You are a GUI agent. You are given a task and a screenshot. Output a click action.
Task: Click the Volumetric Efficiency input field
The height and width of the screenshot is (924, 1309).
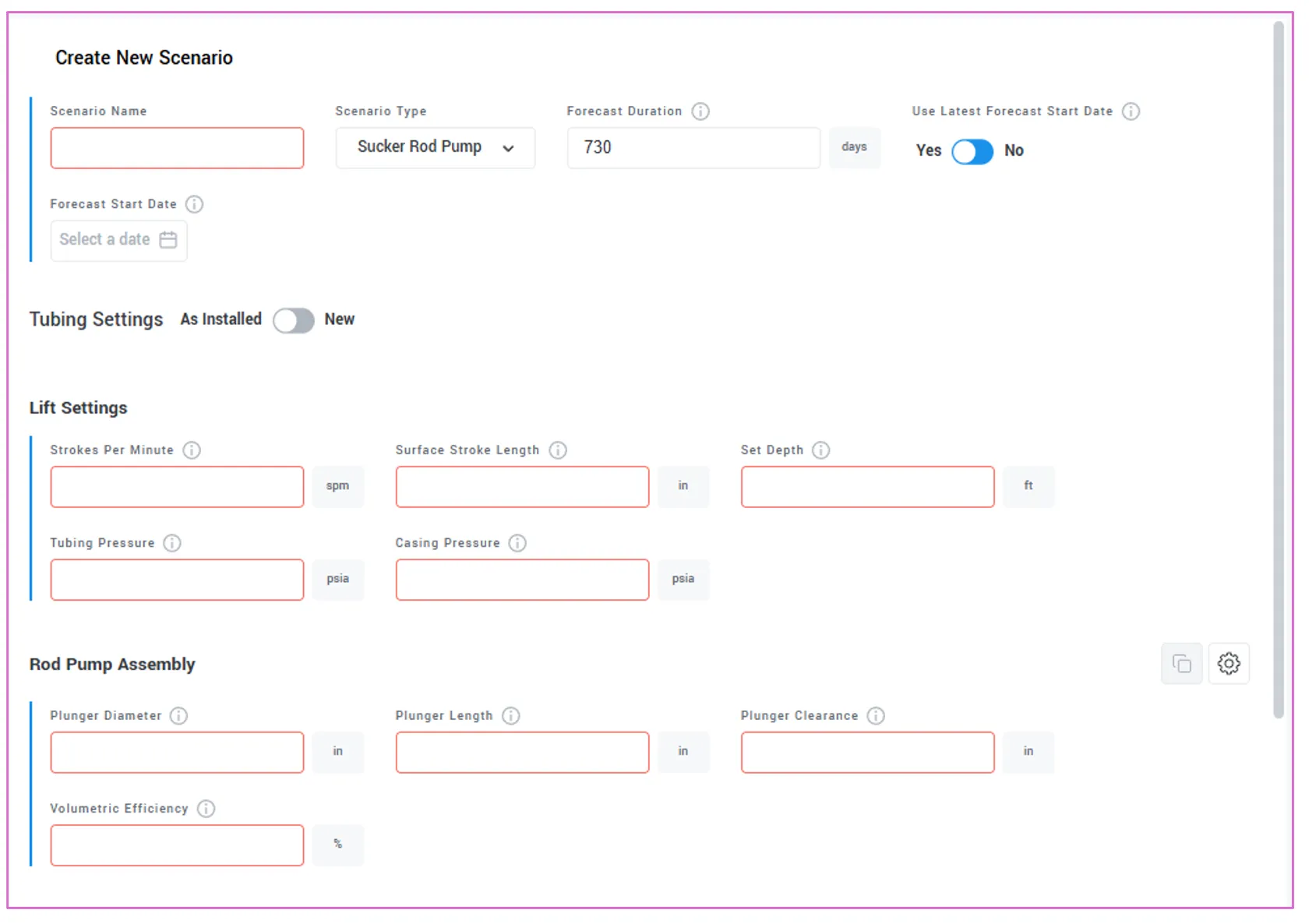click(177, 845)
